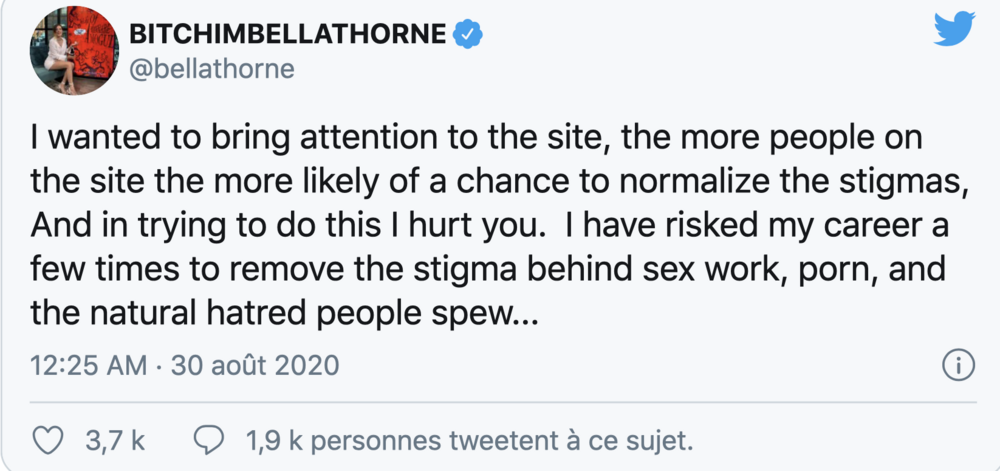Click the blue verified badge
The image size is (1000, 471).
tap(467, 33)
